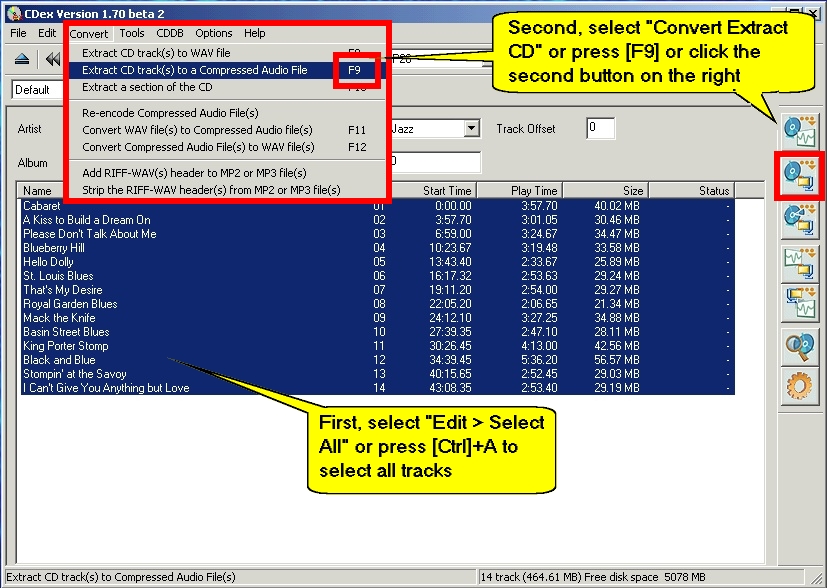The width and height of the screenshot is (827, 588).
Task: Click the CDDB magnifier lookup icon
Action: coord(800,347)
